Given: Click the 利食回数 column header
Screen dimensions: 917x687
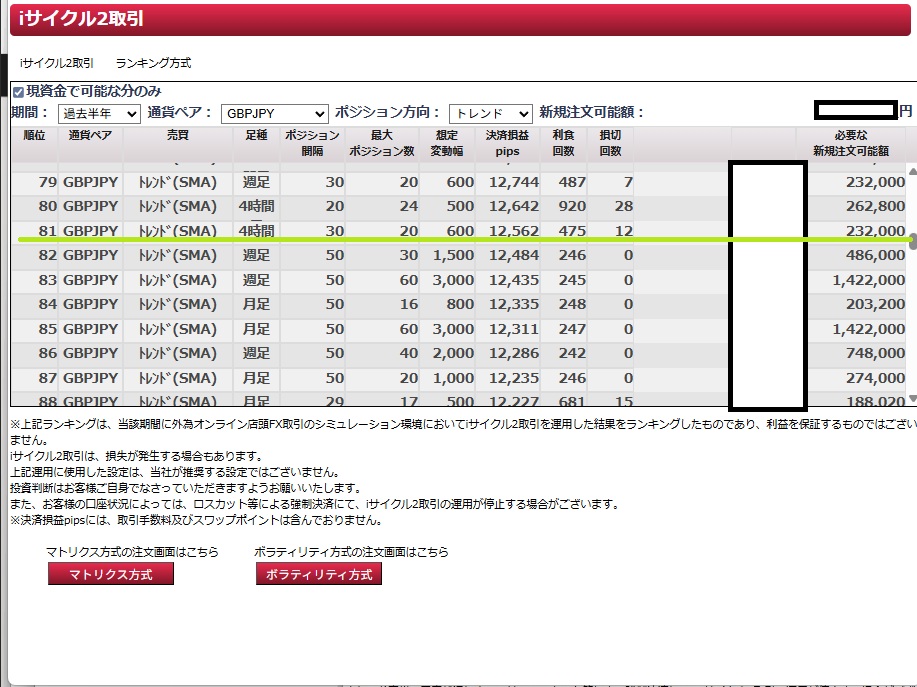Looking at the screenshot, I should point(563,143).
